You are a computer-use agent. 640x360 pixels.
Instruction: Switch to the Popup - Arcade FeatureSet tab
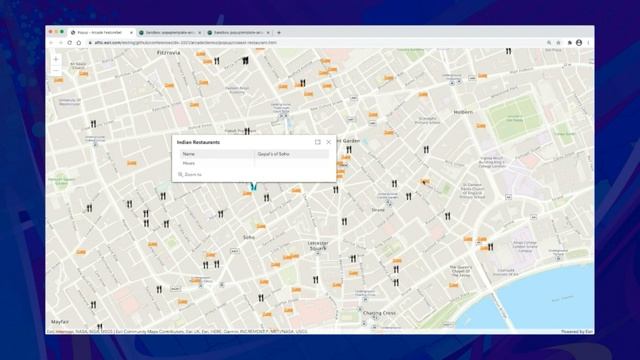pyautogui.click(x=100, y=32)
